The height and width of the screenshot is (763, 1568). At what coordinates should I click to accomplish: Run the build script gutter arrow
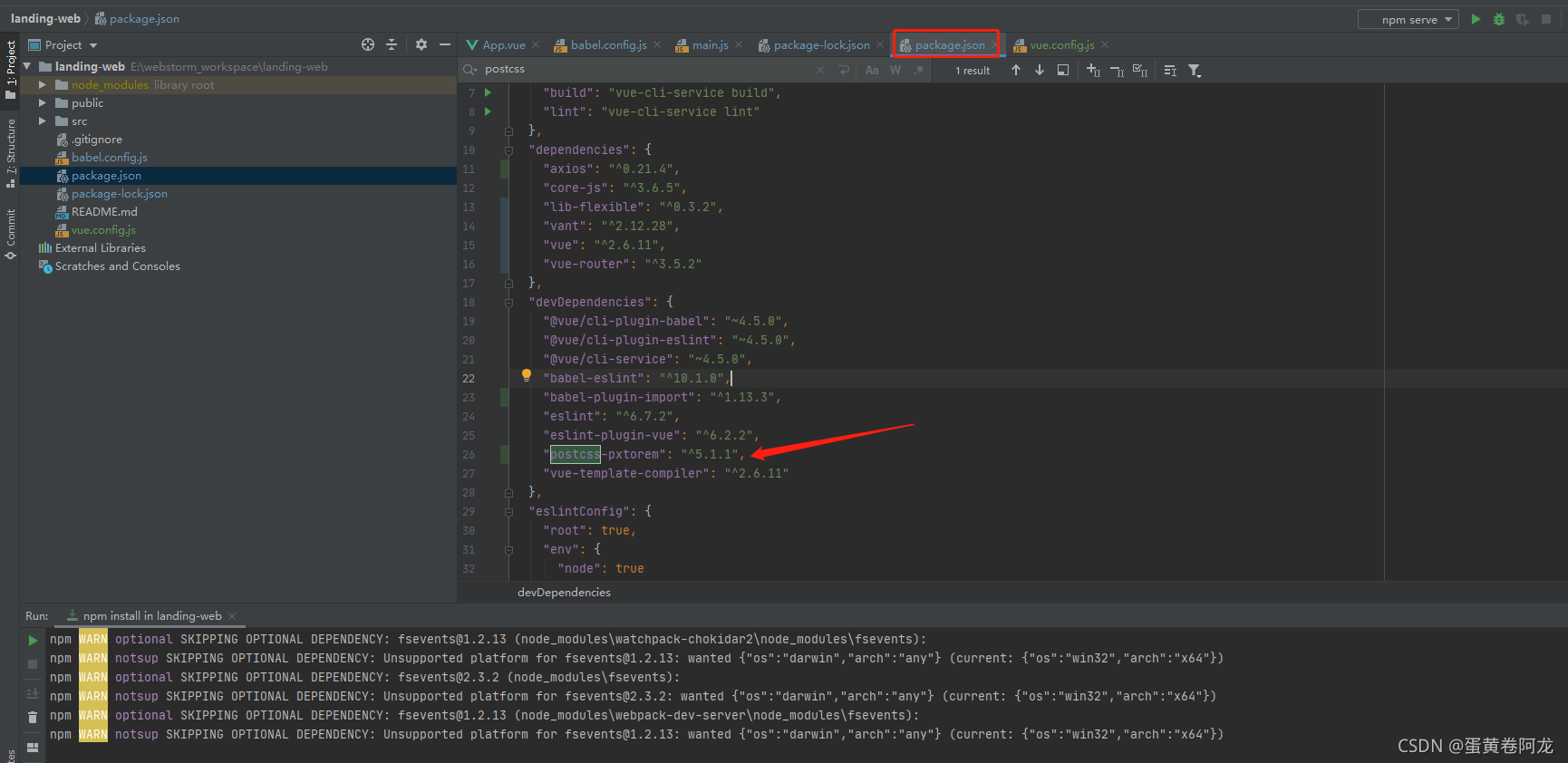[x=488, y=92]
